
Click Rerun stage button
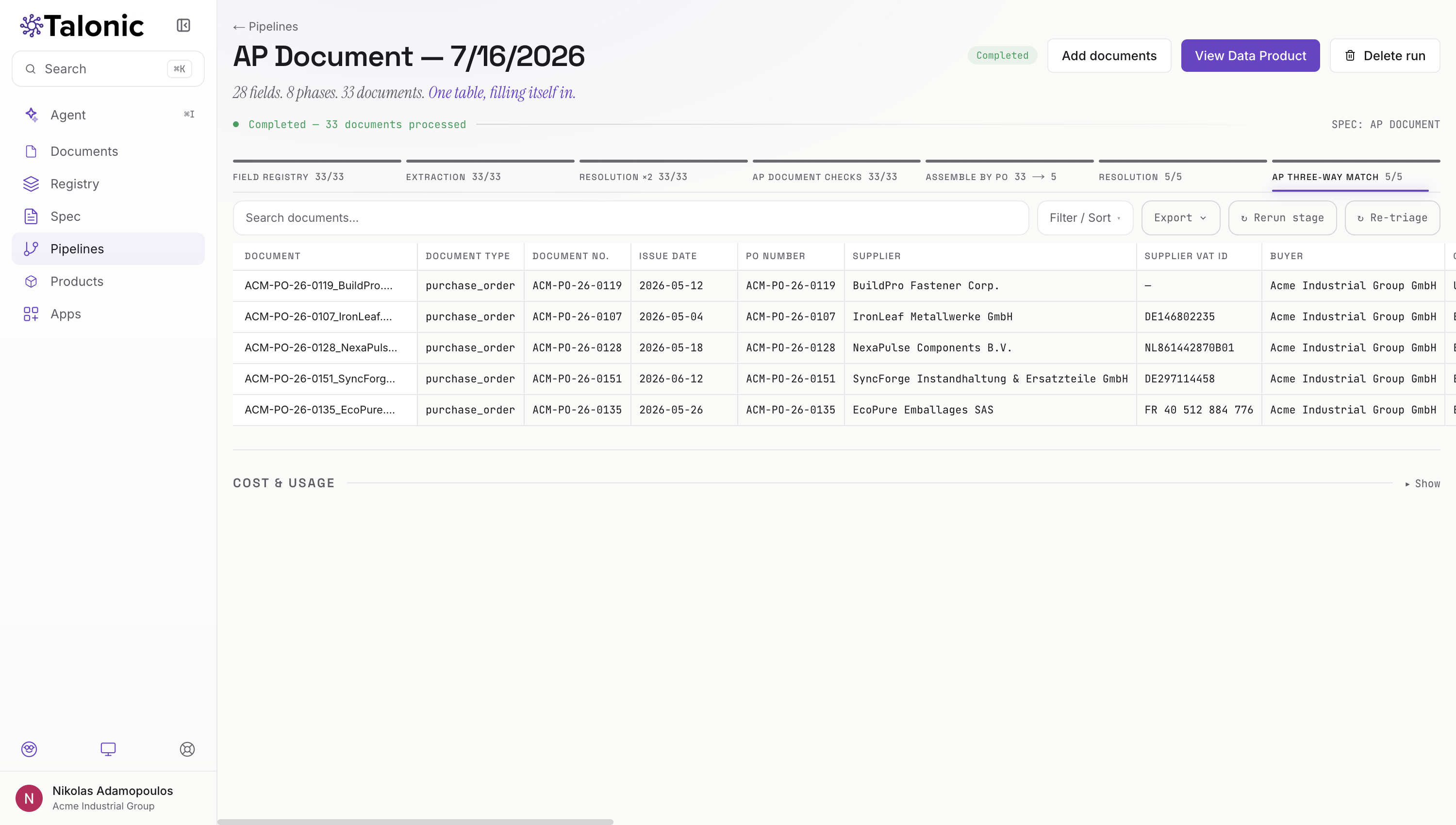pos(1282,217)
